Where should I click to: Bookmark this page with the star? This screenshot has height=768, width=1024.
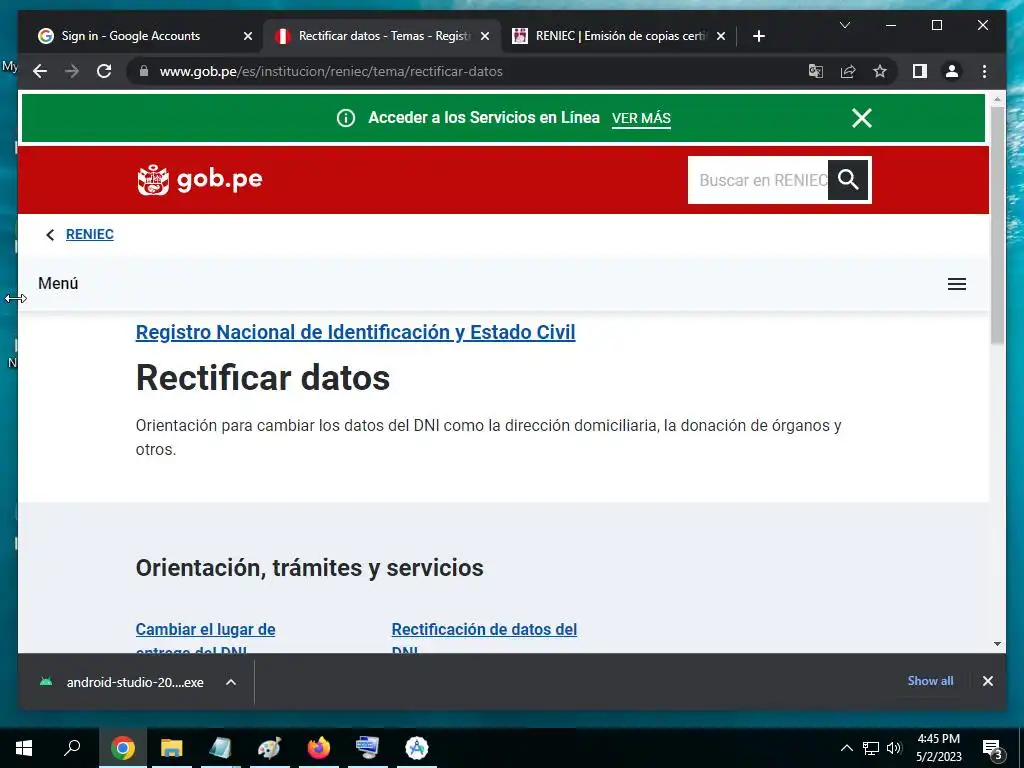pos(880,71)
